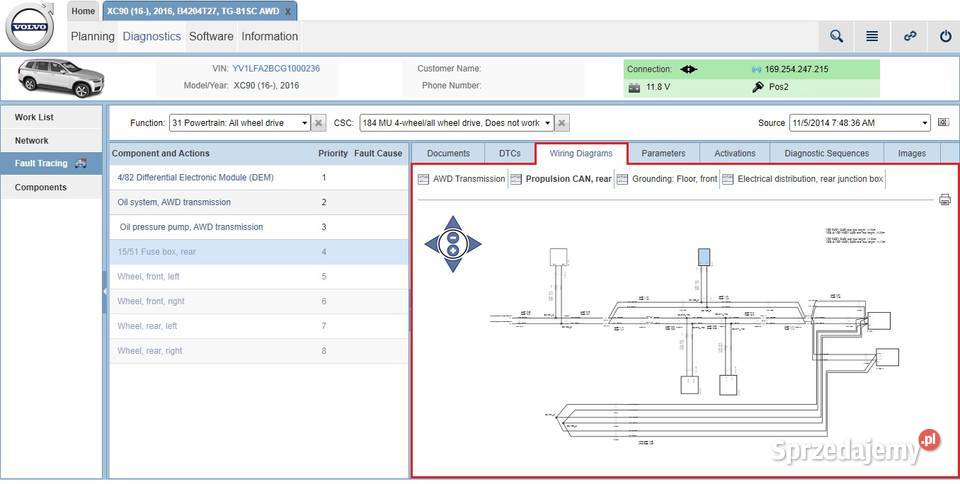Viewport: 960px width, 484px height.
Task: Select Wheel, front, left row
Action: pyautogui.click(x=258, y=277)
